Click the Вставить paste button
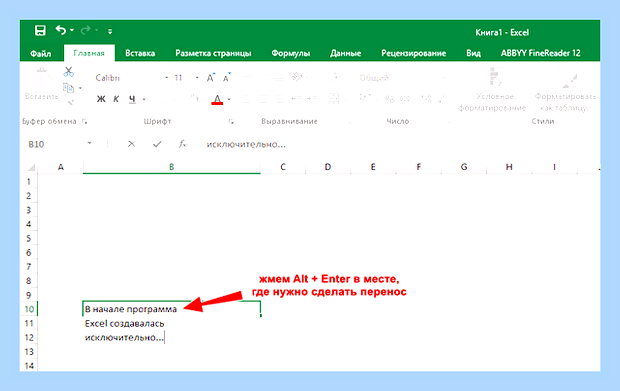 coord(42,84)
